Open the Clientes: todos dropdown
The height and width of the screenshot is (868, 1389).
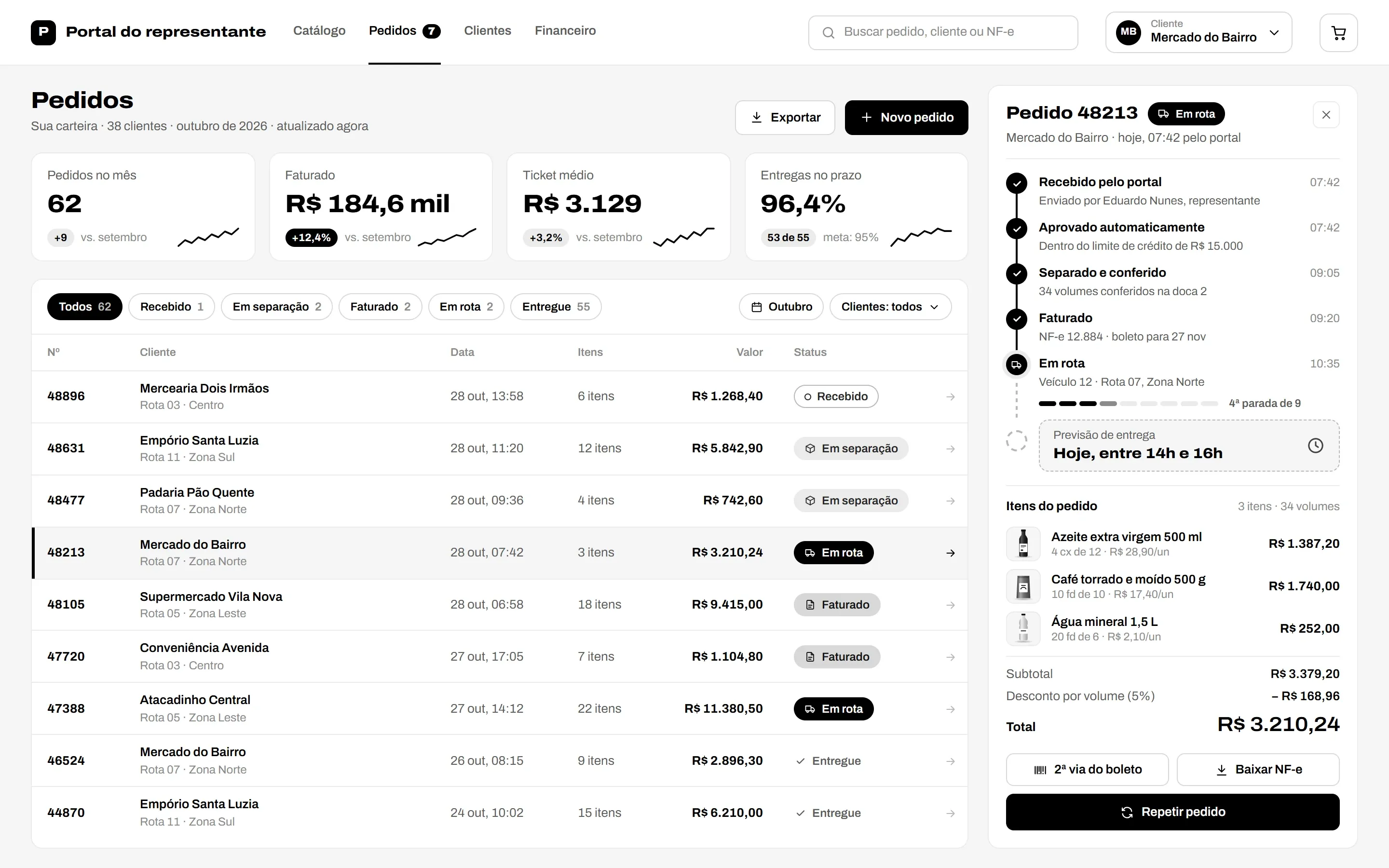[x=890, y=307]
